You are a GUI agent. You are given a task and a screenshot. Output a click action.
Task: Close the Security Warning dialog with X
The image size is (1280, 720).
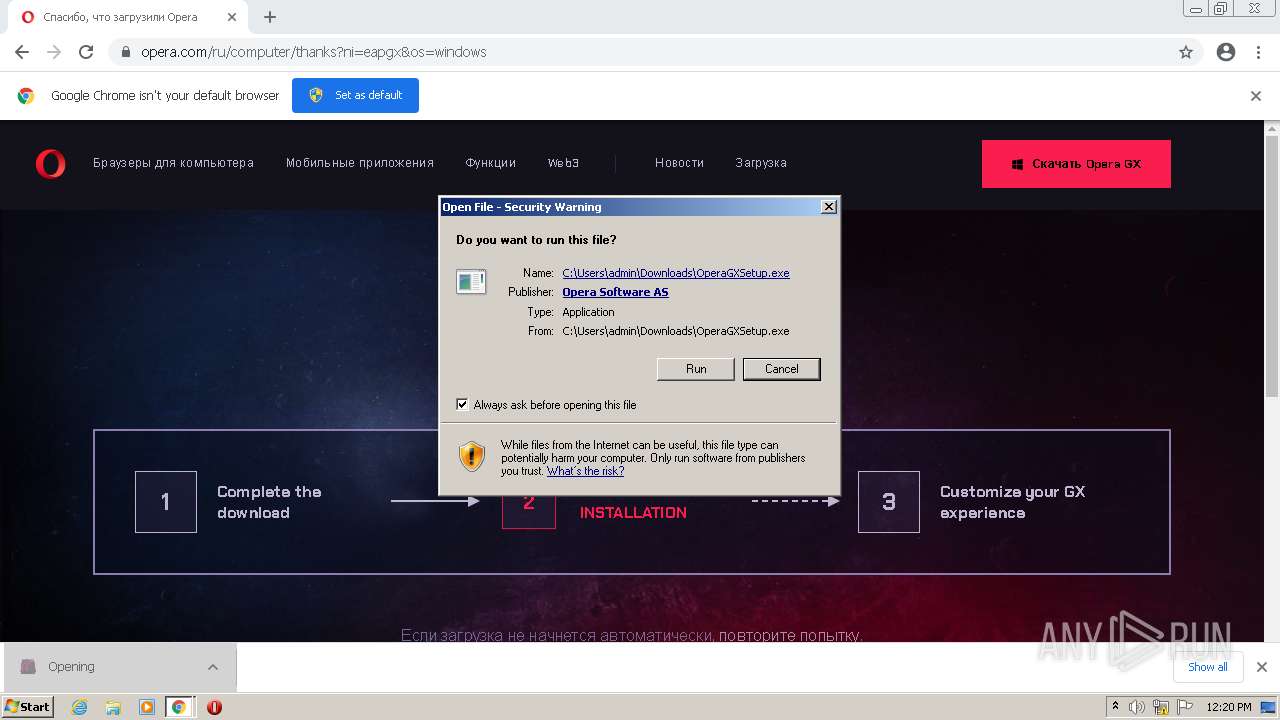pyautogui.click(x=828, y=207)
